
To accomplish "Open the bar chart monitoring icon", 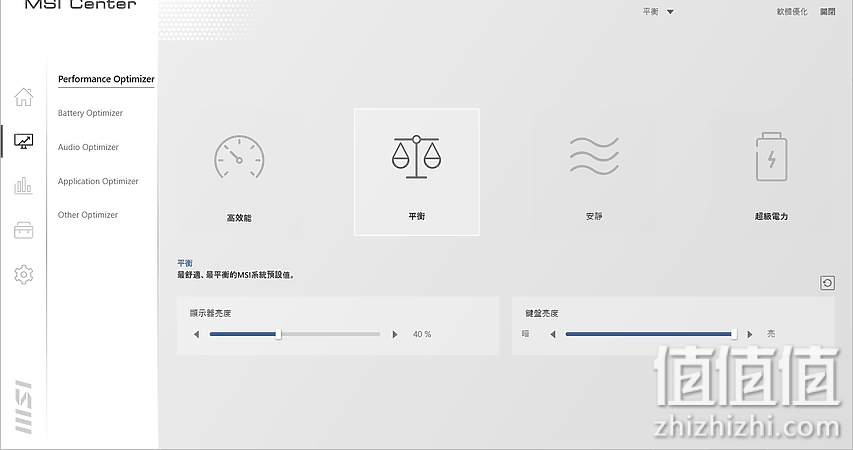I will click(23, 186).
